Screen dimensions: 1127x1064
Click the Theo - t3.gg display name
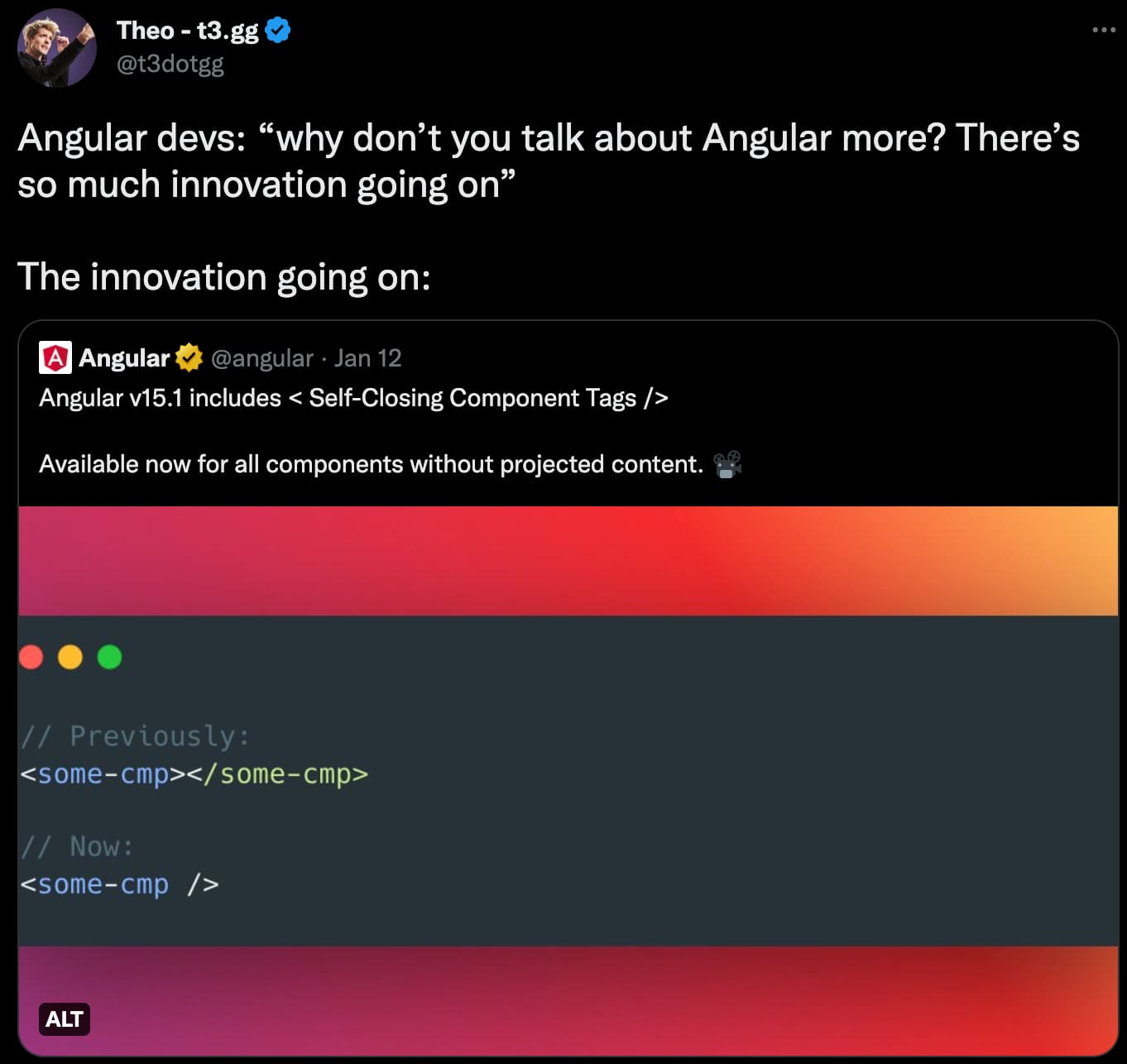click(187, 31)
